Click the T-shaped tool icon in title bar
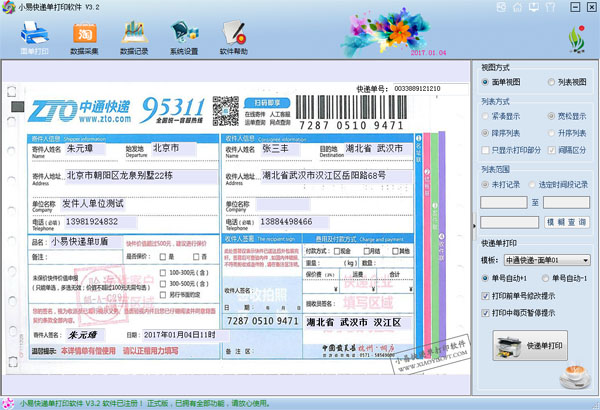 tap(550, 7)
